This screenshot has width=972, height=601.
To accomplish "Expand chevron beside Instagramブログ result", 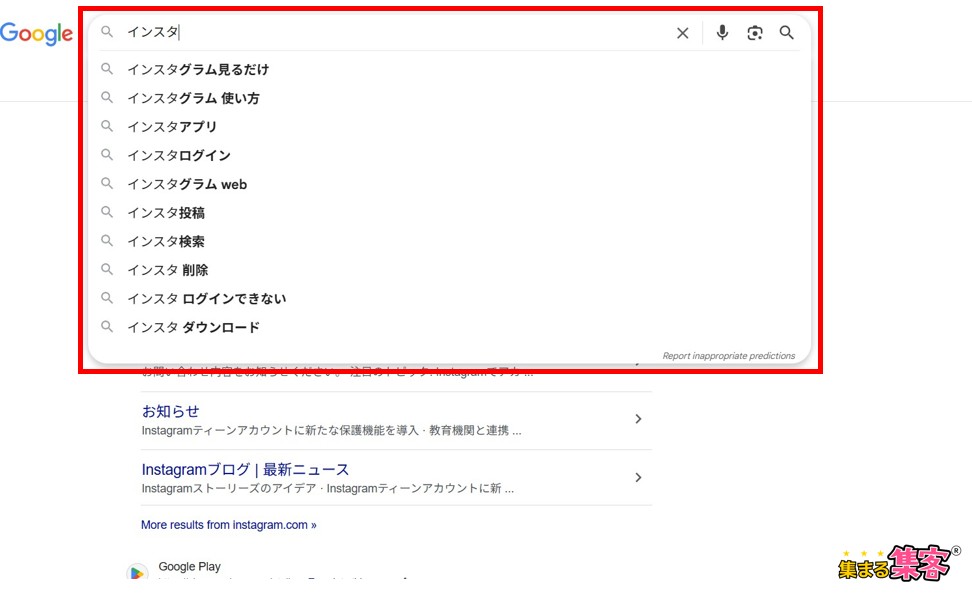I will pos(638,478).
